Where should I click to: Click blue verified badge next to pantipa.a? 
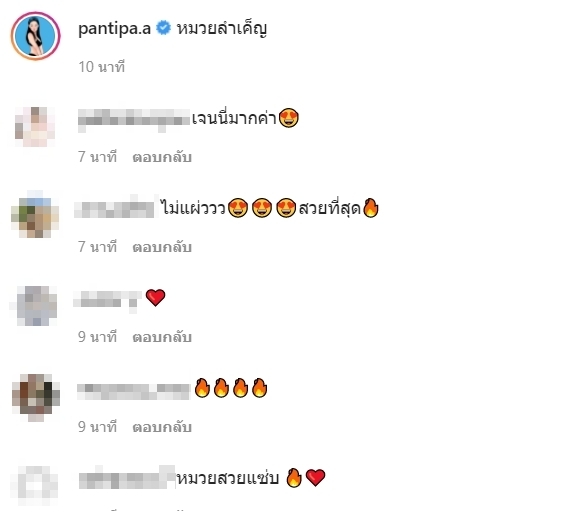(x=163, y=28)
